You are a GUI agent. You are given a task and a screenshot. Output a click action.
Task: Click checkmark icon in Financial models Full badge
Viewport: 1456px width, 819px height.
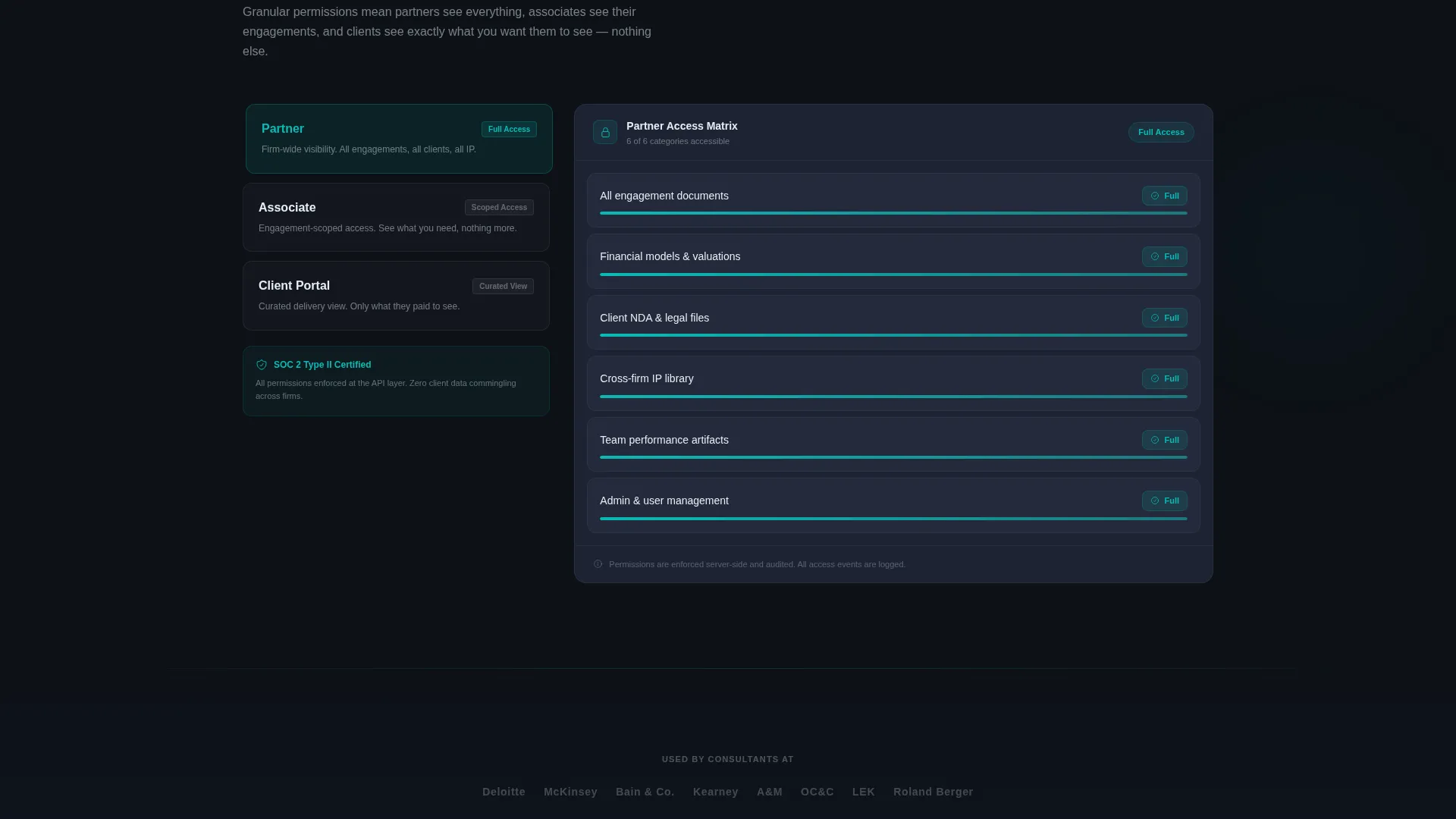coord(1155,256)
